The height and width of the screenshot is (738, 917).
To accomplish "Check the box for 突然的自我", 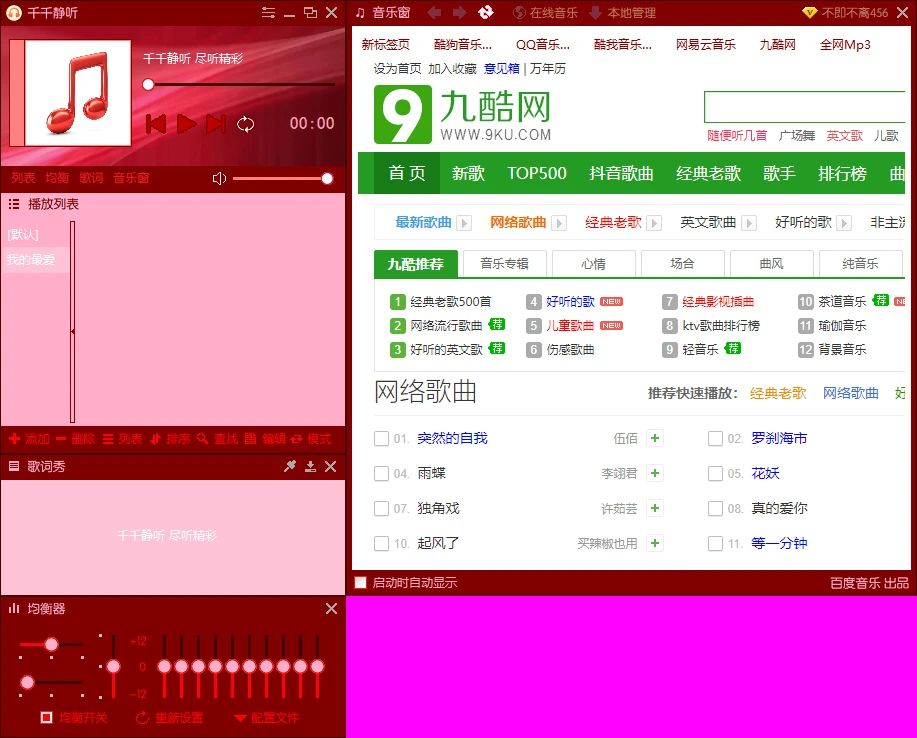I will (x=381, y=438).
